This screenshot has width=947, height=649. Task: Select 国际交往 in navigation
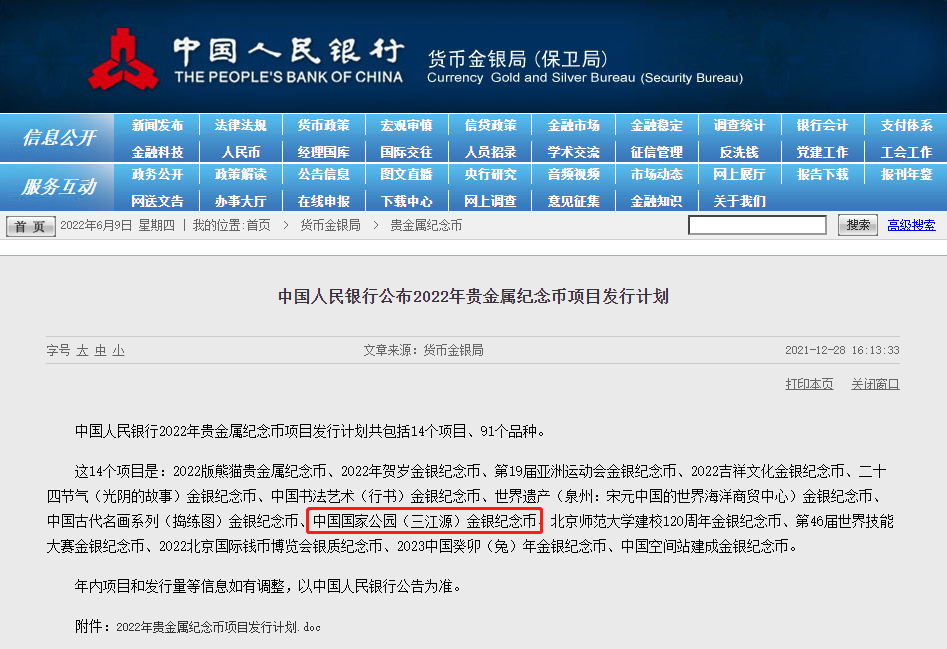(x=406, y=152)
